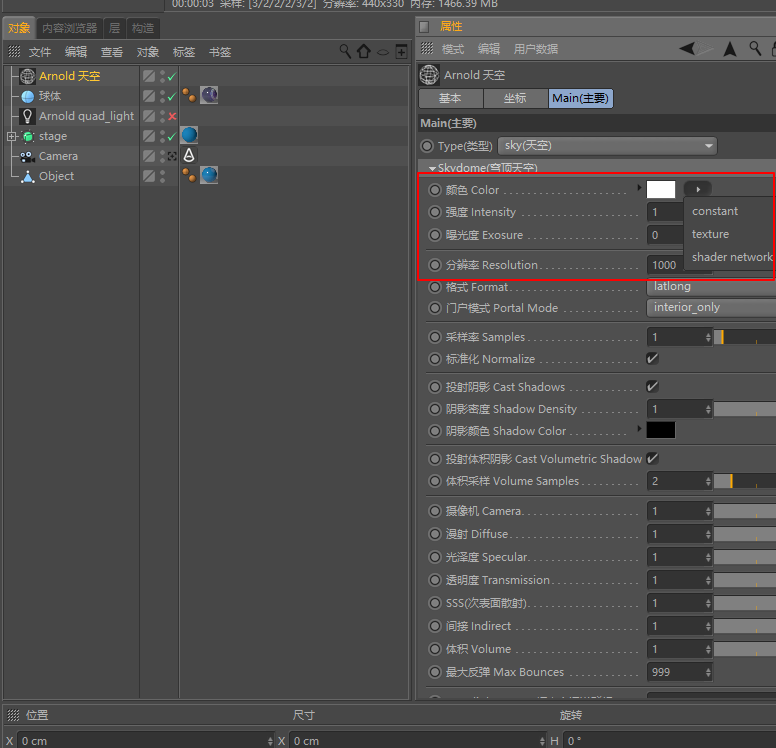Screen dimensions: 776x748
Task: Switch to the 层 tab
Action: point(114,28)
